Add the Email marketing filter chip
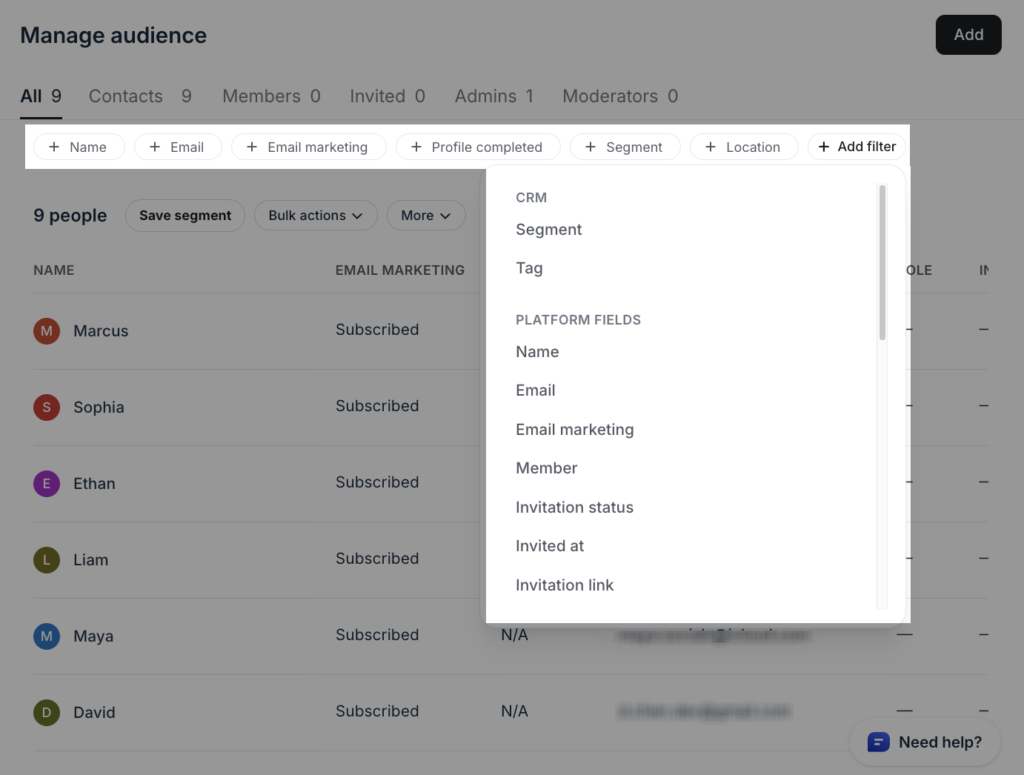 308,147
